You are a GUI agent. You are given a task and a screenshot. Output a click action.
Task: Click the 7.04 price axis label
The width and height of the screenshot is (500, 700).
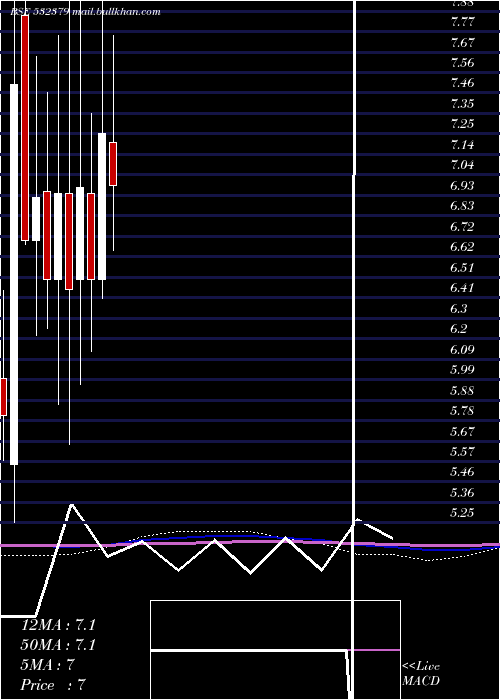pyautogui.click(x=462, y=165)
